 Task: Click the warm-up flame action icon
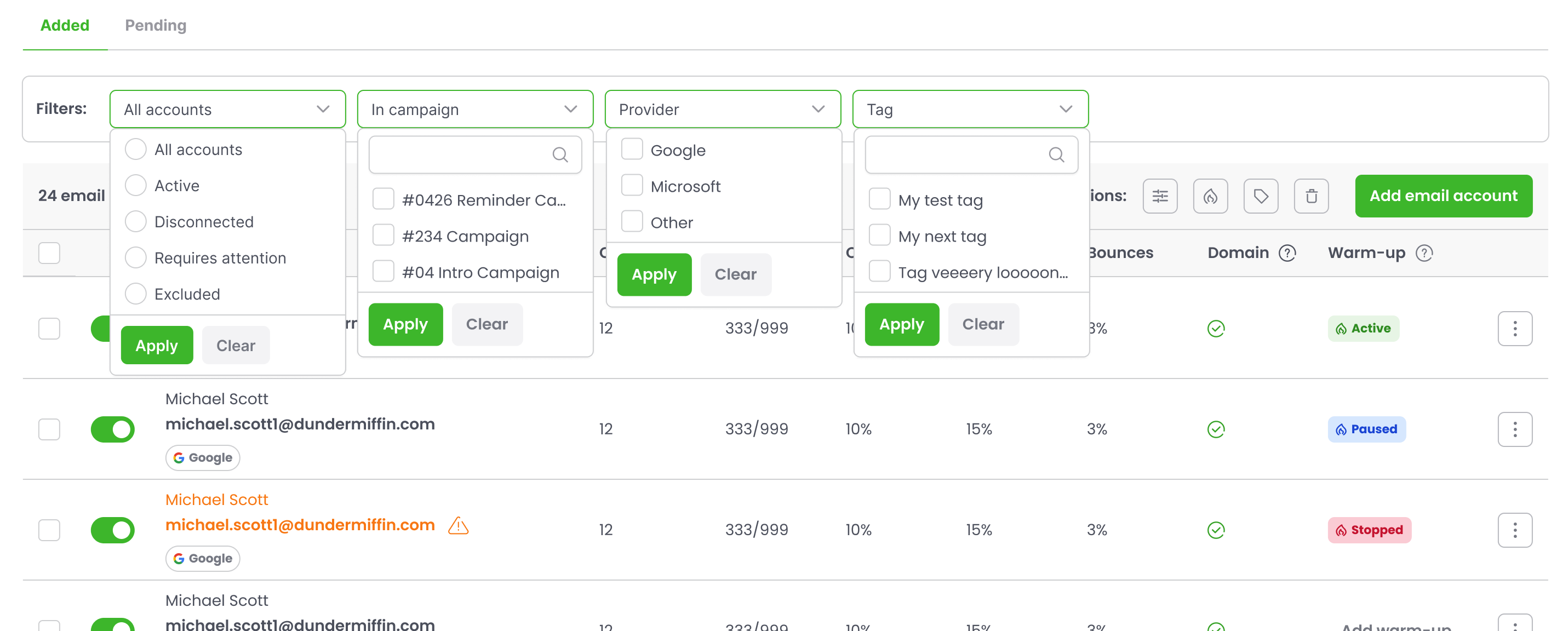click(1210, 196)
